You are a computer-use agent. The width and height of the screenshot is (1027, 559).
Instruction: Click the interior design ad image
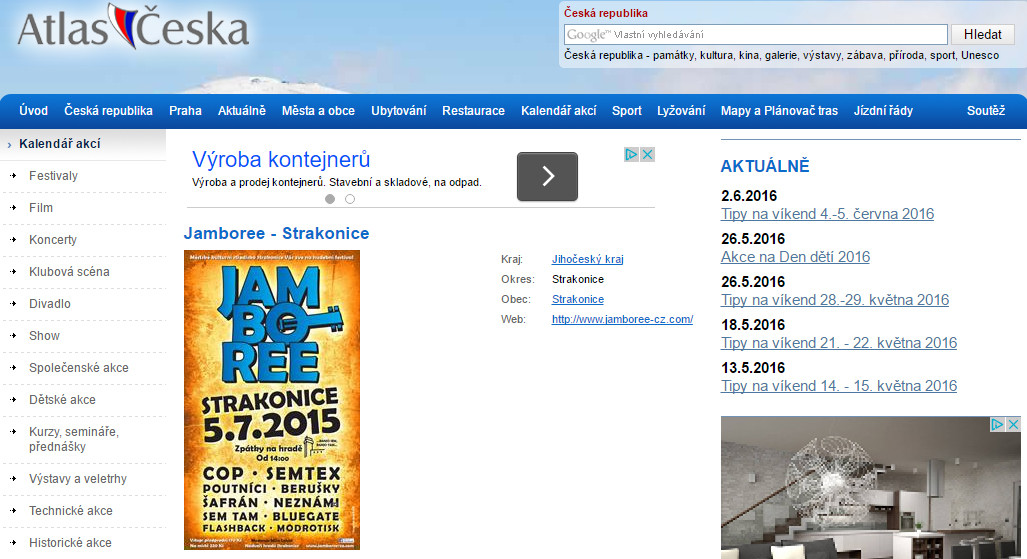(x=871, y=488)
